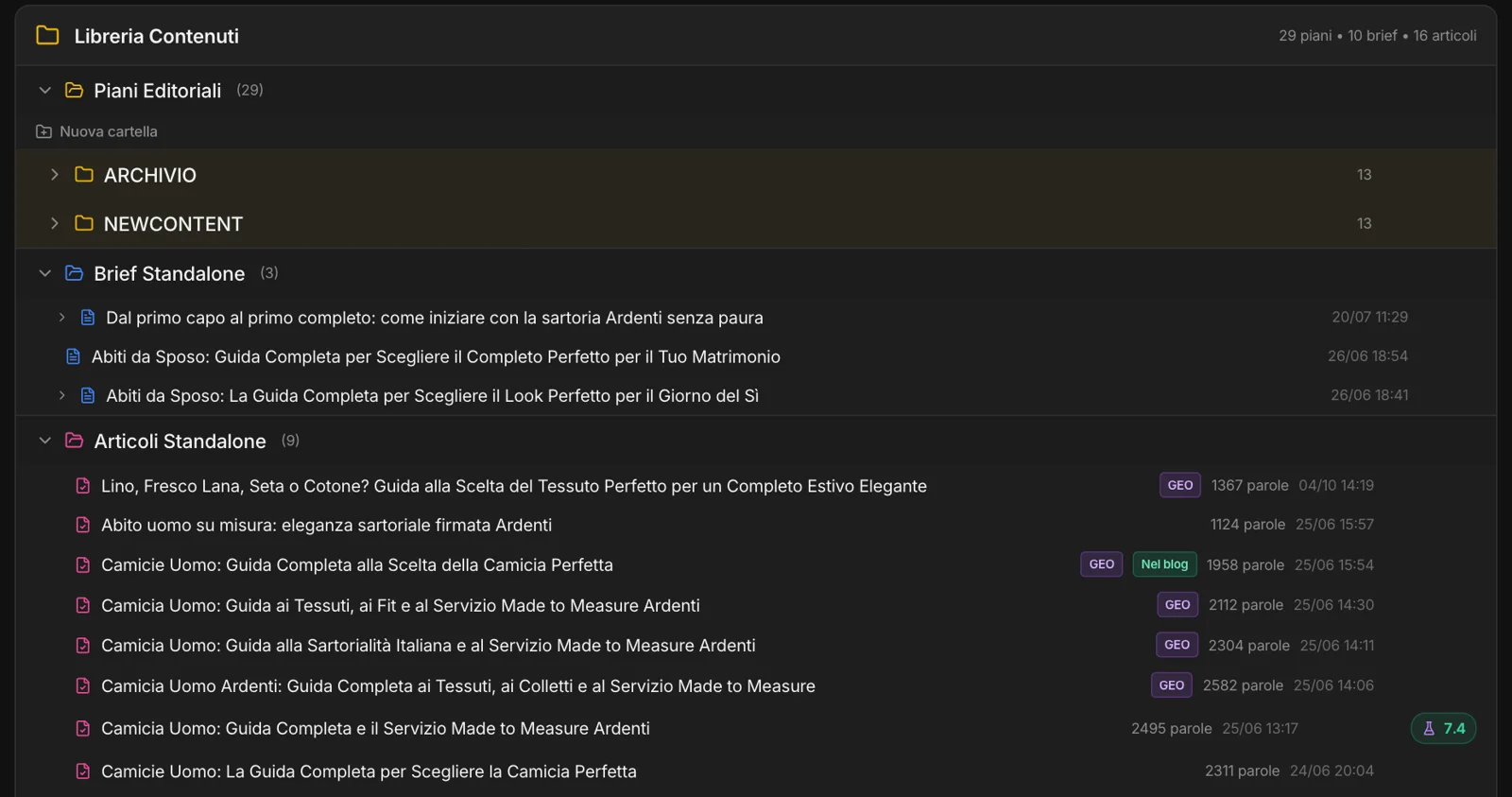
Task: Collapse the Brief Standalone section
Action: pos(44,273)
